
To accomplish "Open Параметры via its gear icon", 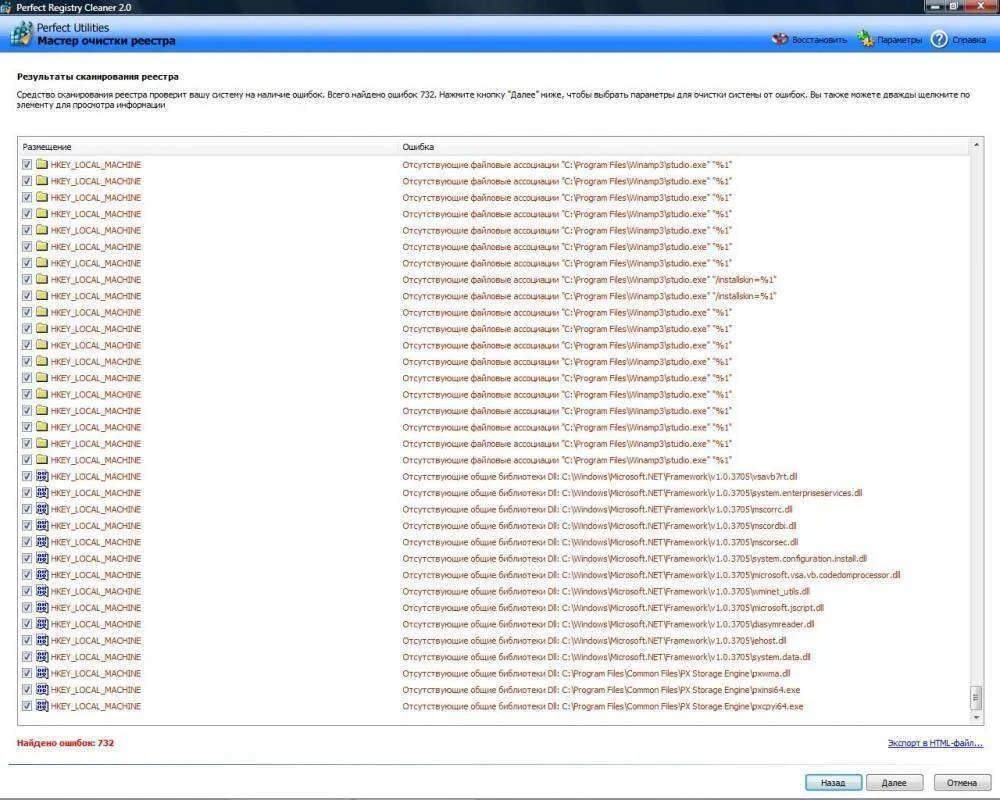I will point(865,38).
